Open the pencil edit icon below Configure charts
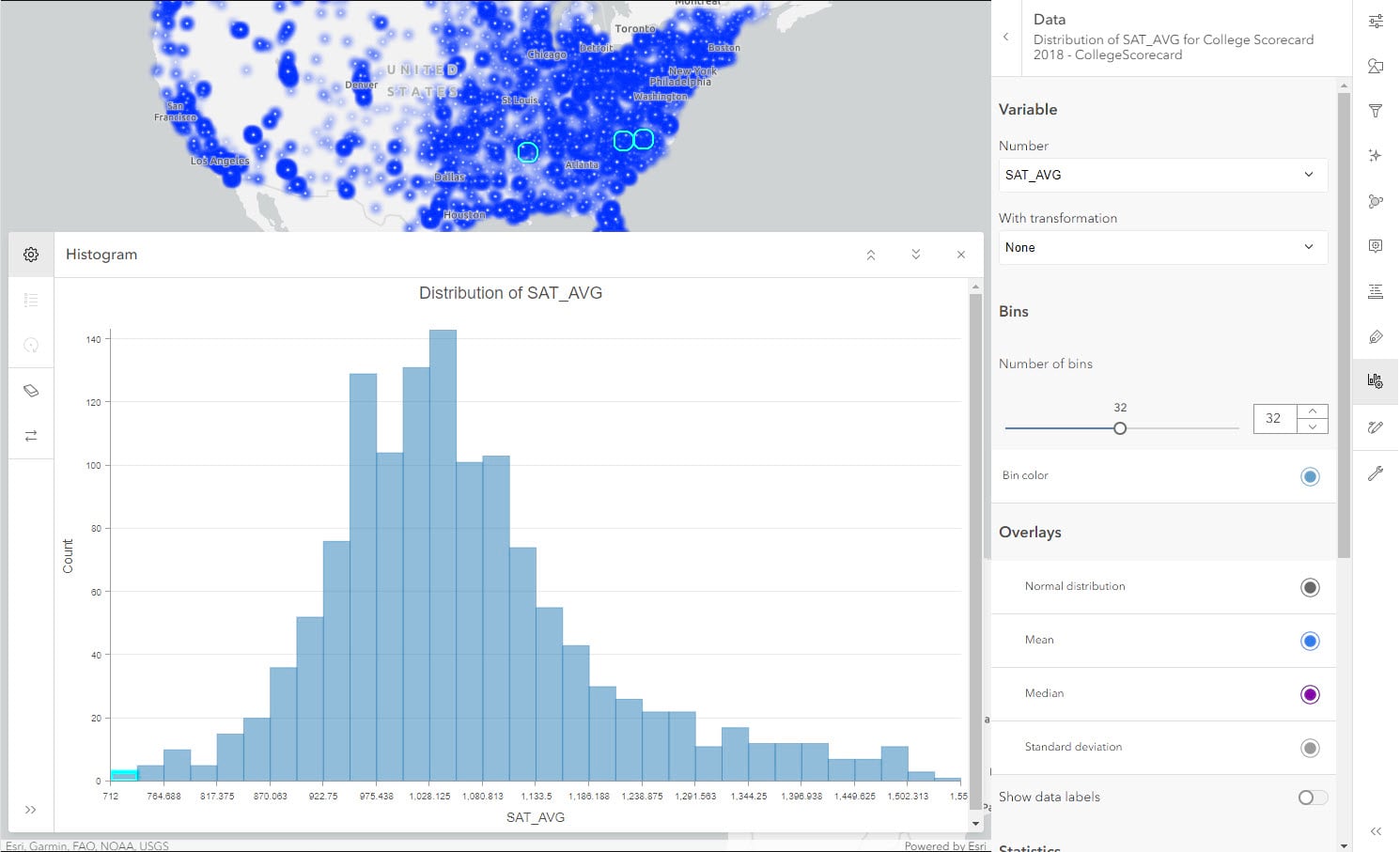 click(x=1376, y=427)
